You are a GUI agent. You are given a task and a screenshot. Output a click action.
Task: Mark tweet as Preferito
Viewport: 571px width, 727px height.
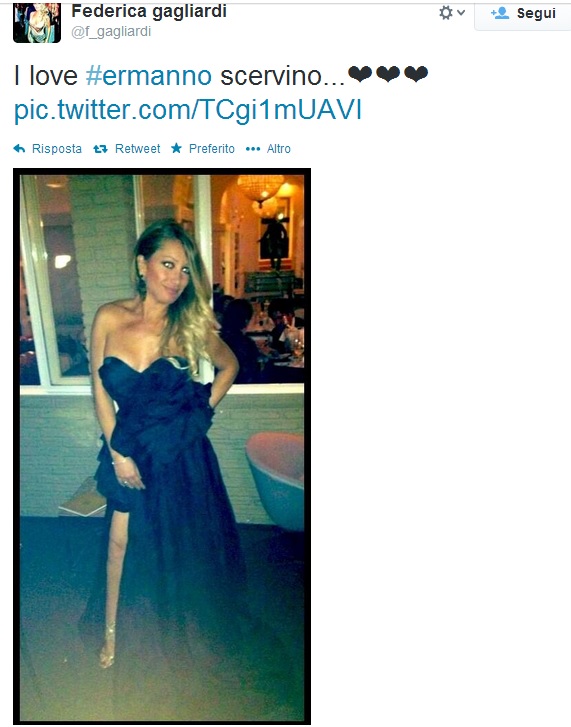[212, 149]
